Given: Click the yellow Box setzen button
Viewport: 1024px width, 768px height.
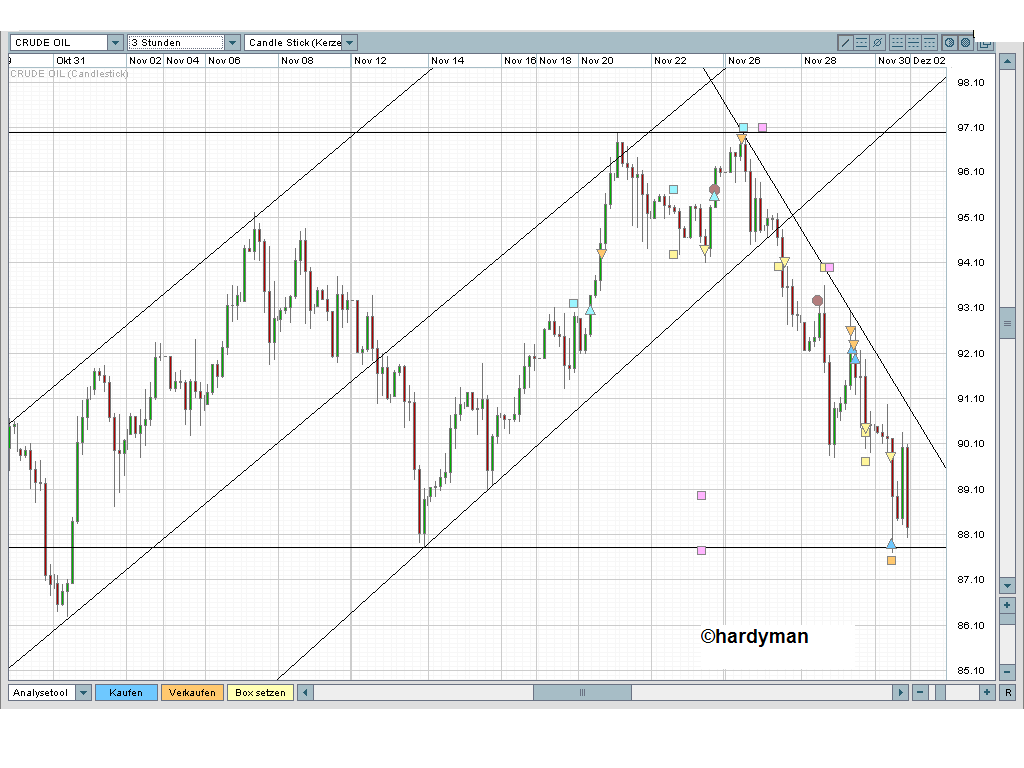Looking at the screenshot, I should pos(260,692).
